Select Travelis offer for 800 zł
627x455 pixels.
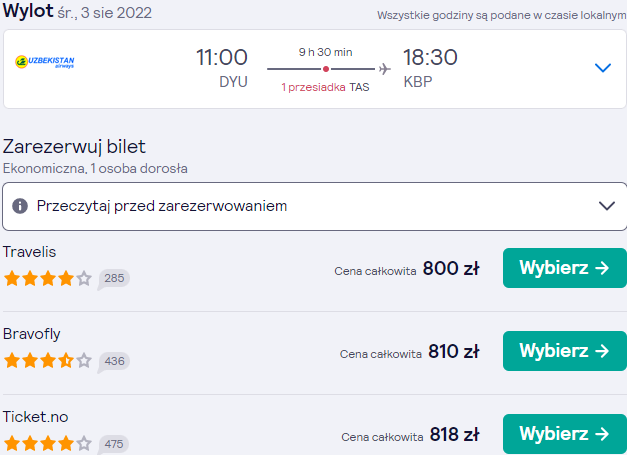point(565,268)
